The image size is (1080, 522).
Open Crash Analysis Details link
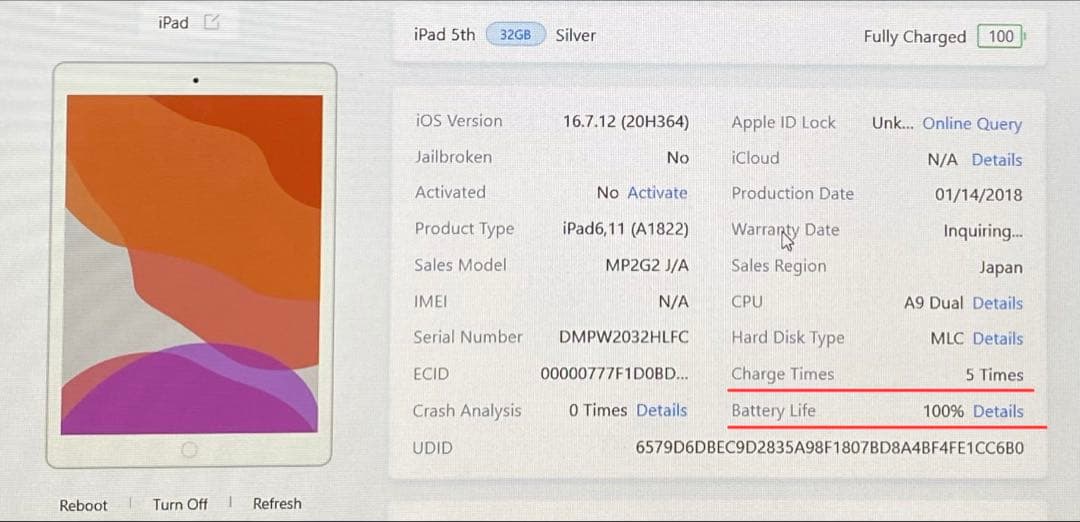click(661, 410)
